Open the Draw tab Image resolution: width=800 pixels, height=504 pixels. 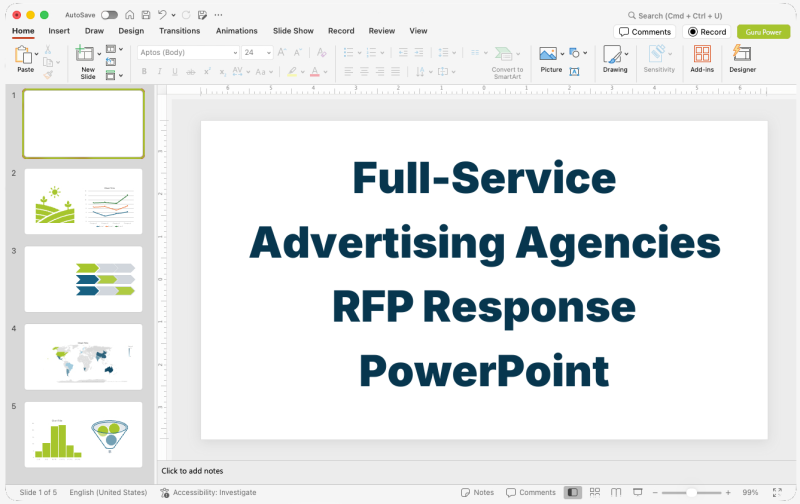pyautogui.click(x=94, y=31)
